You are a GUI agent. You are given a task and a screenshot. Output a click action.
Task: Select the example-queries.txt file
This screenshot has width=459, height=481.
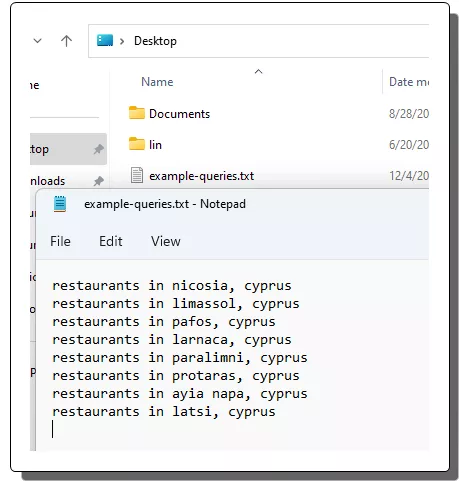click(201, 176)
